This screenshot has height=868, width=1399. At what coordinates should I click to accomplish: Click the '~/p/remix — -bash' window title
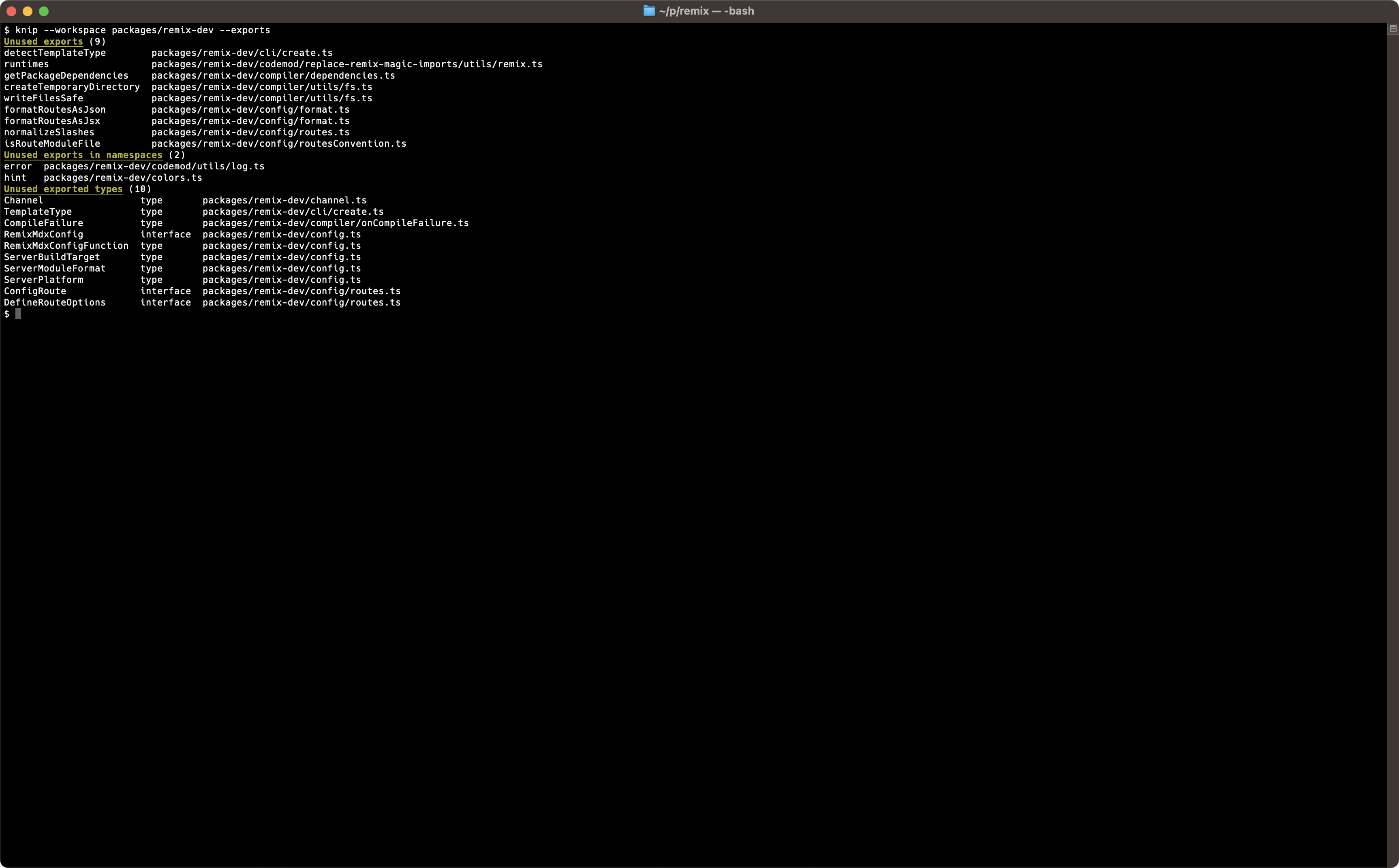pyautogui.click(x=706, y=11)
